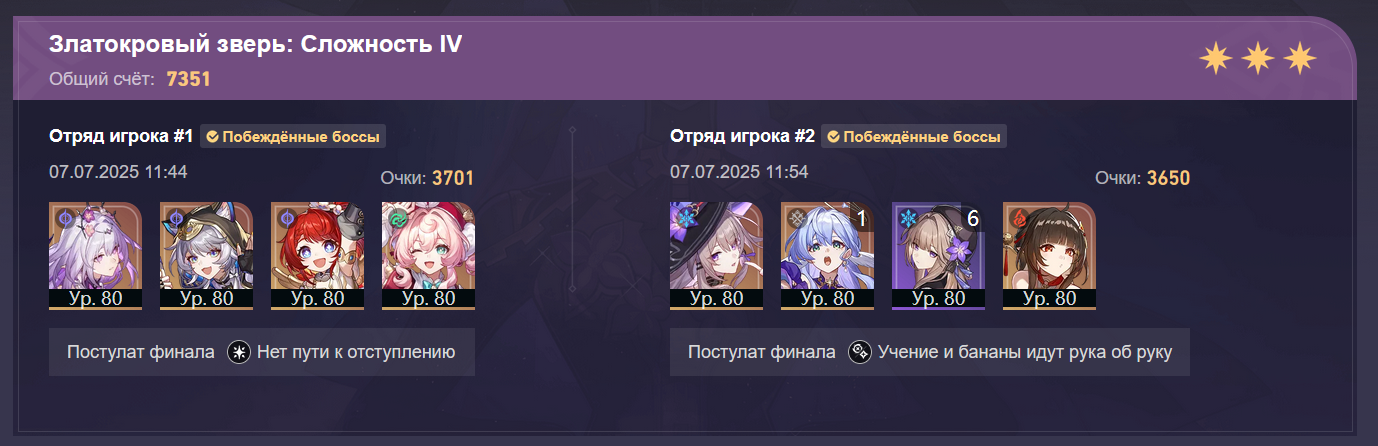Select the pink-haired character in team one
This screenshot has width=1378, height=446.
click(x=428, y=256)
